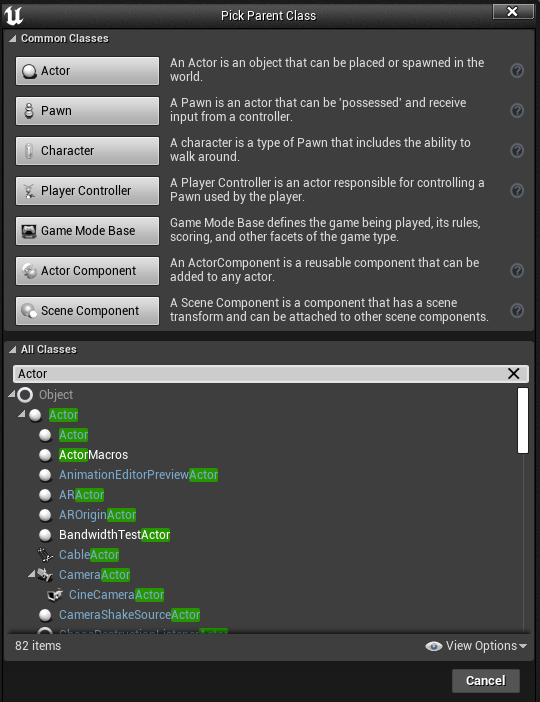This screenshot has width=540, height=702.
Task: Click the Scene Component help icon
Action: 517,311
